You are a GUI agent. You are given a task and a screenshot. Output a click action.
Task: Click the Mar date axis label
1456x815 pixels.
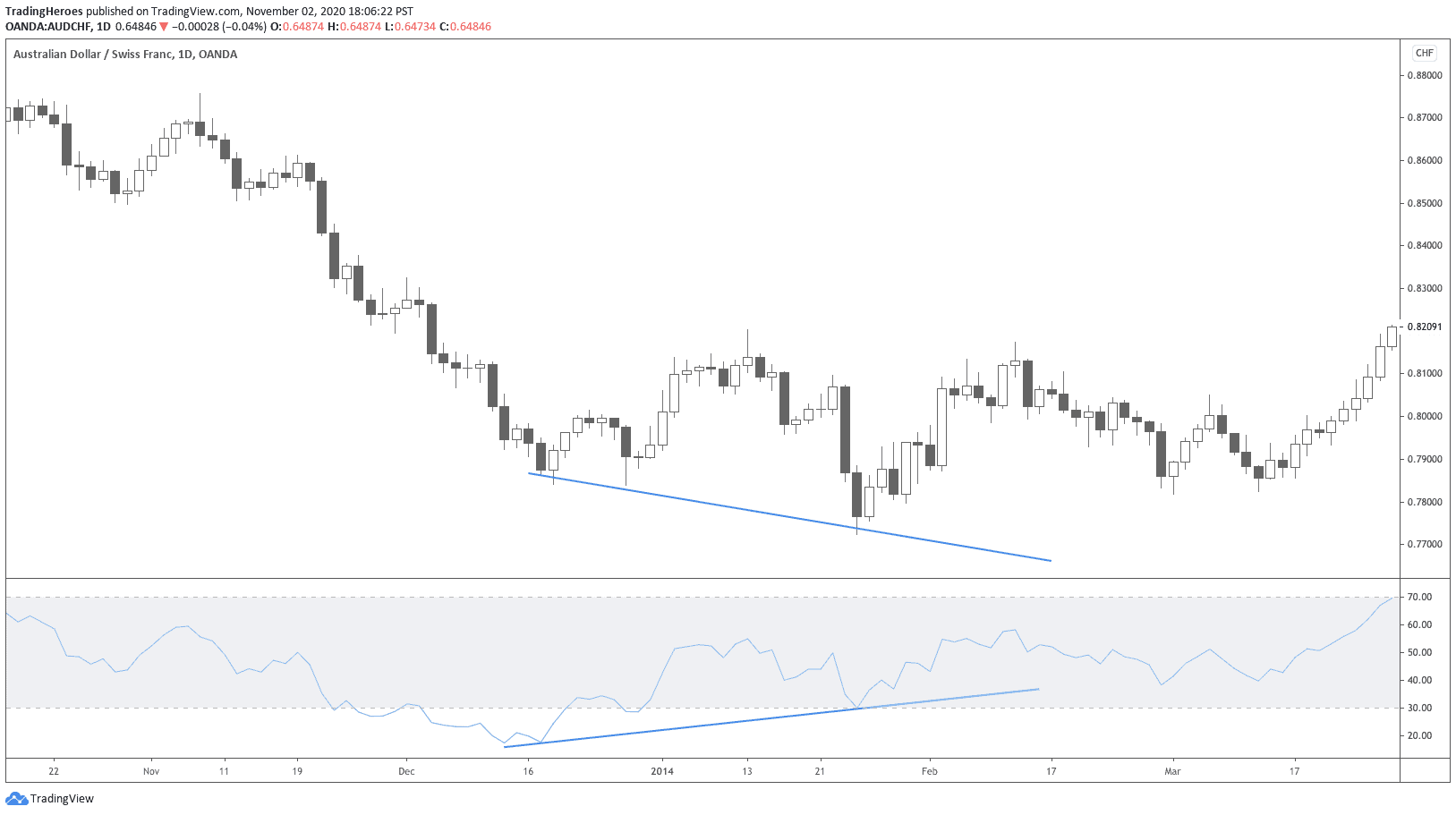tap(1172, 771)
